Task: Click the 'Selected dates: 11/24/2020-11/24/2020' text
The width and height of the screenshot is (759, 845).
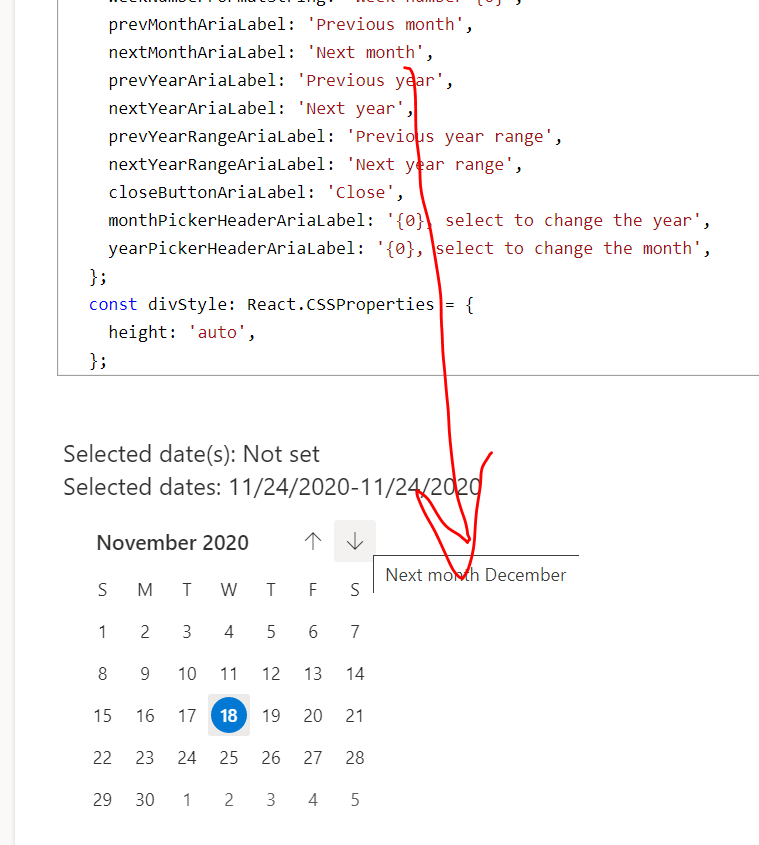Action: coord(272,487)
